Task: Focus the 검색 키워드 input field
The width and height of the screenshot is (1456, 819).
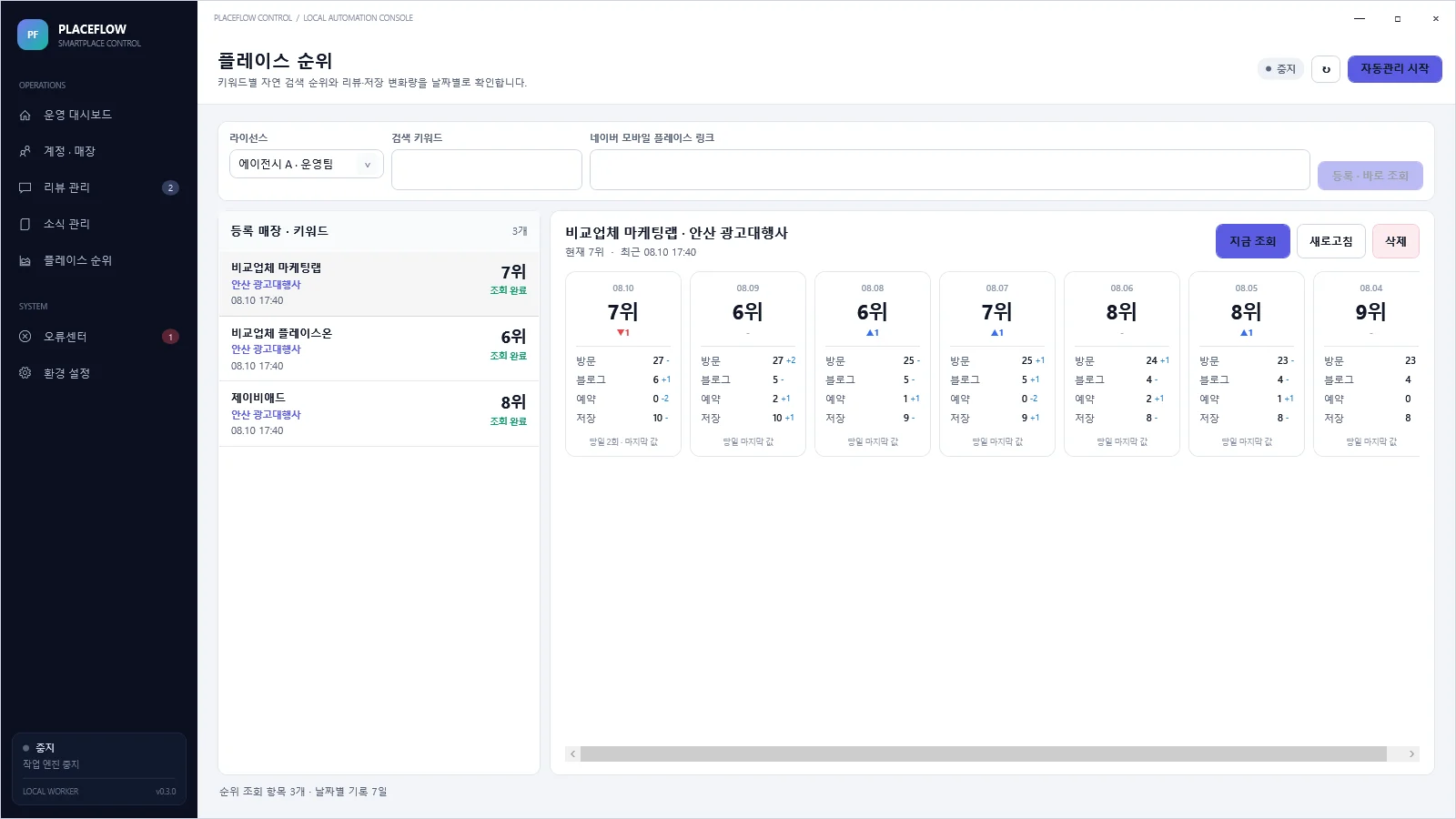Action: (487, 170)
